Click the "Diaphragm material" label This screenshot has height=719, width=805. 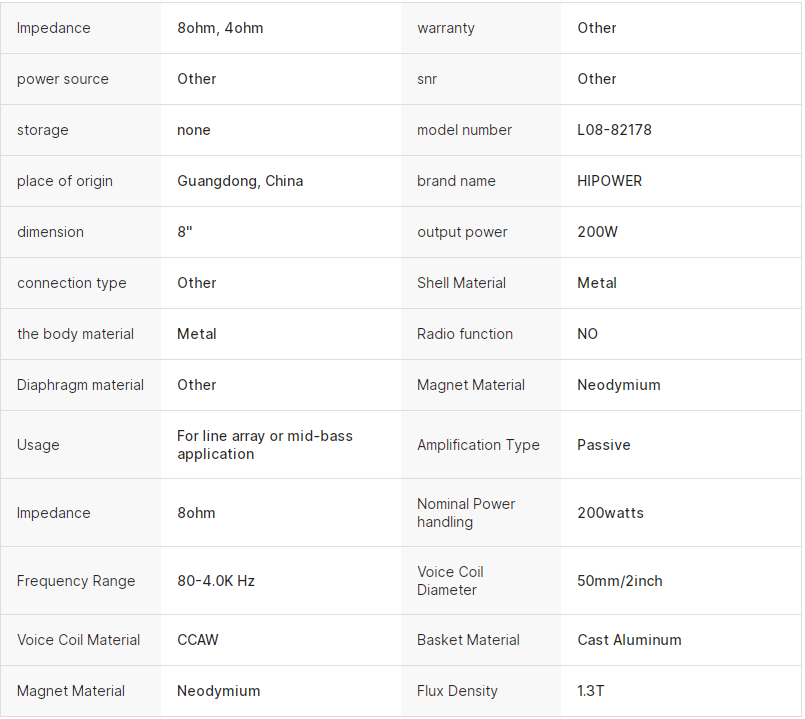[x=80, y=385]
